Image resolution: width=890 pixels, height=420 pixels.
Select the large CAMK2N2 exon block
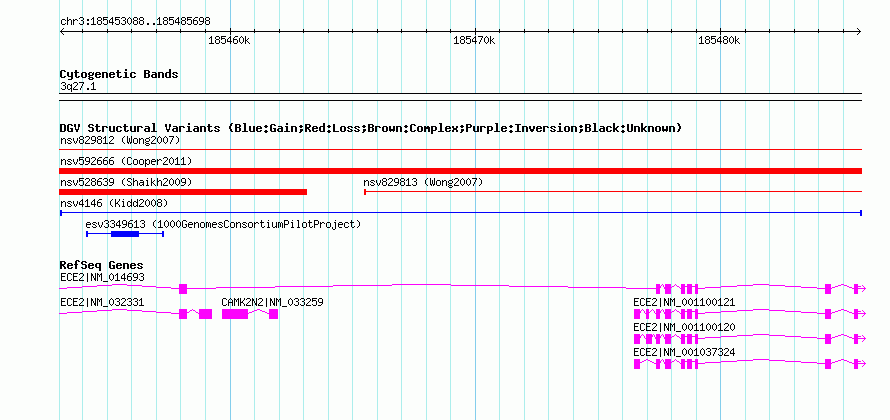[x=235, y=314]
